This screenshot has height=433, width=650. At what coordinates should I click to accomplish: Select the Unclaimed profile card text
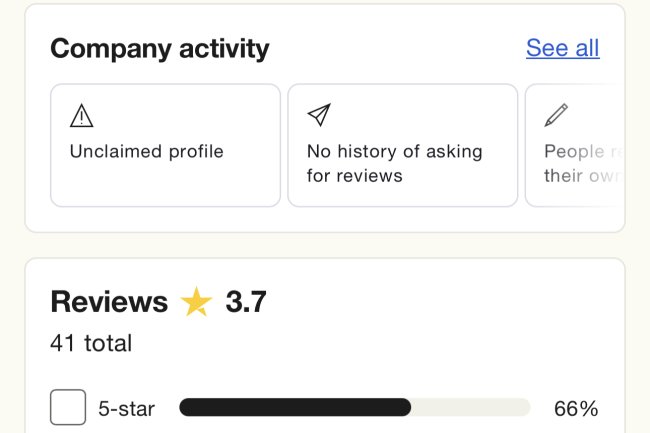point(146,152)
